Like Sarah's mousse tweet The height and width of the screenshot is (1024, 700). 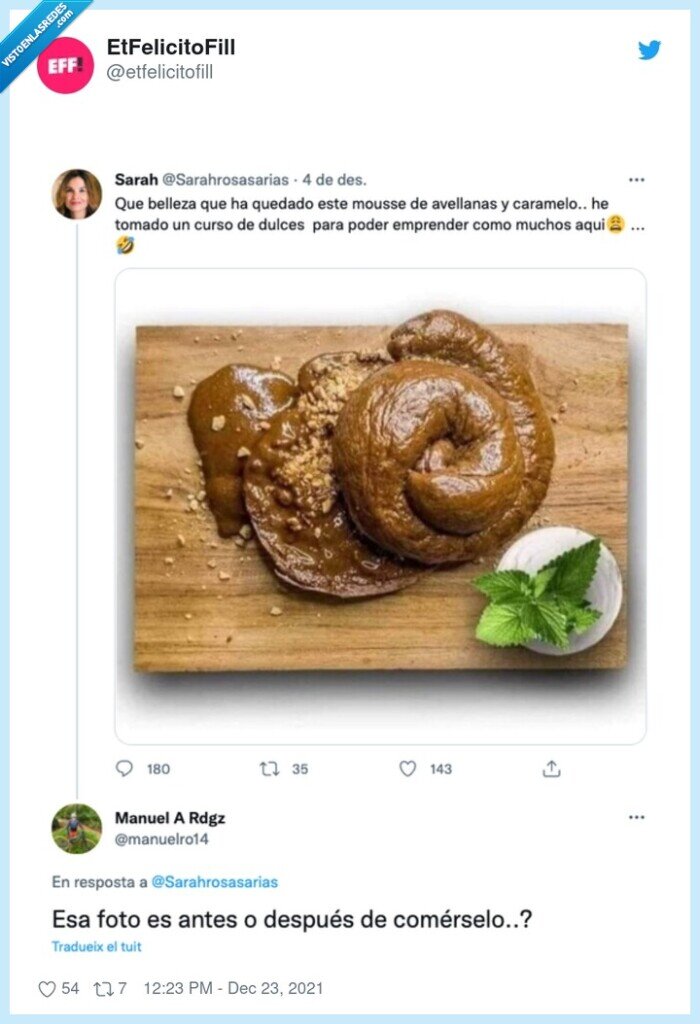[x=407, y=768]
